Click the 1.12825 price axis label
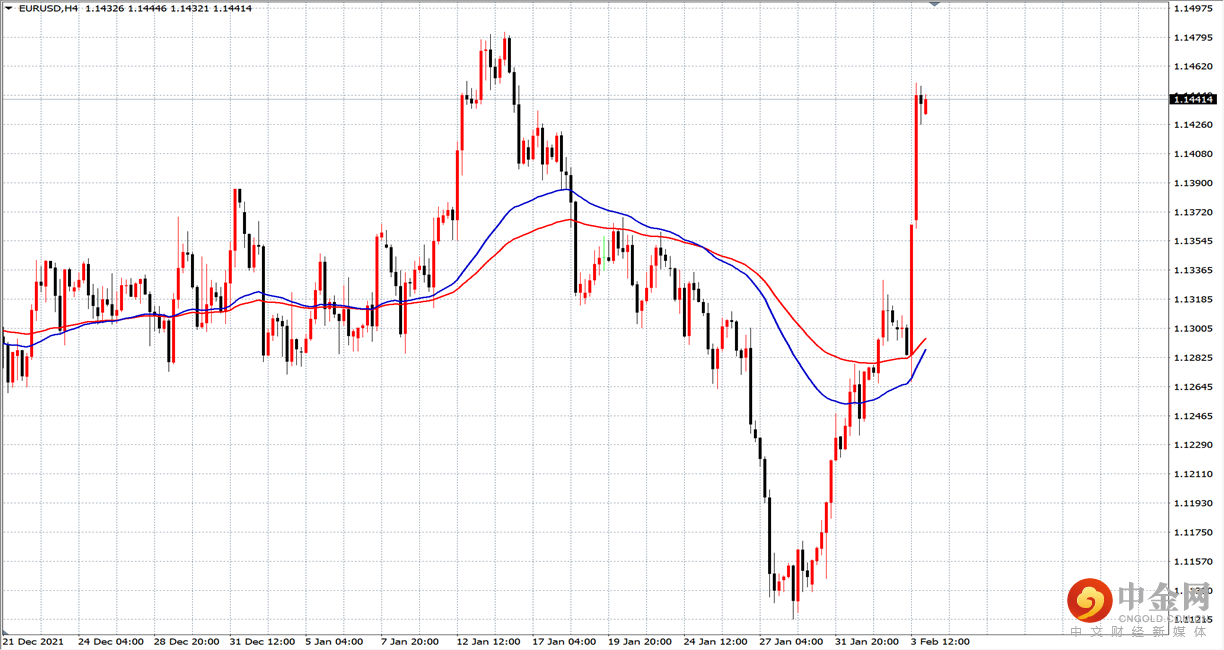Viewport: 1224px width, 650px height. point(1194,357)
